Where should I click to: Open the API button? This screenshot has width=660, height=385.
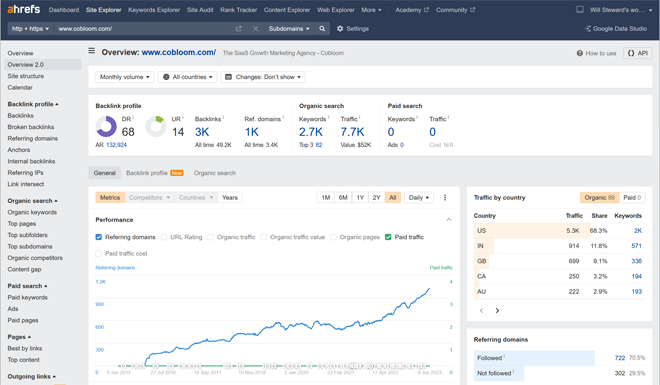click(x=638, y=53)
